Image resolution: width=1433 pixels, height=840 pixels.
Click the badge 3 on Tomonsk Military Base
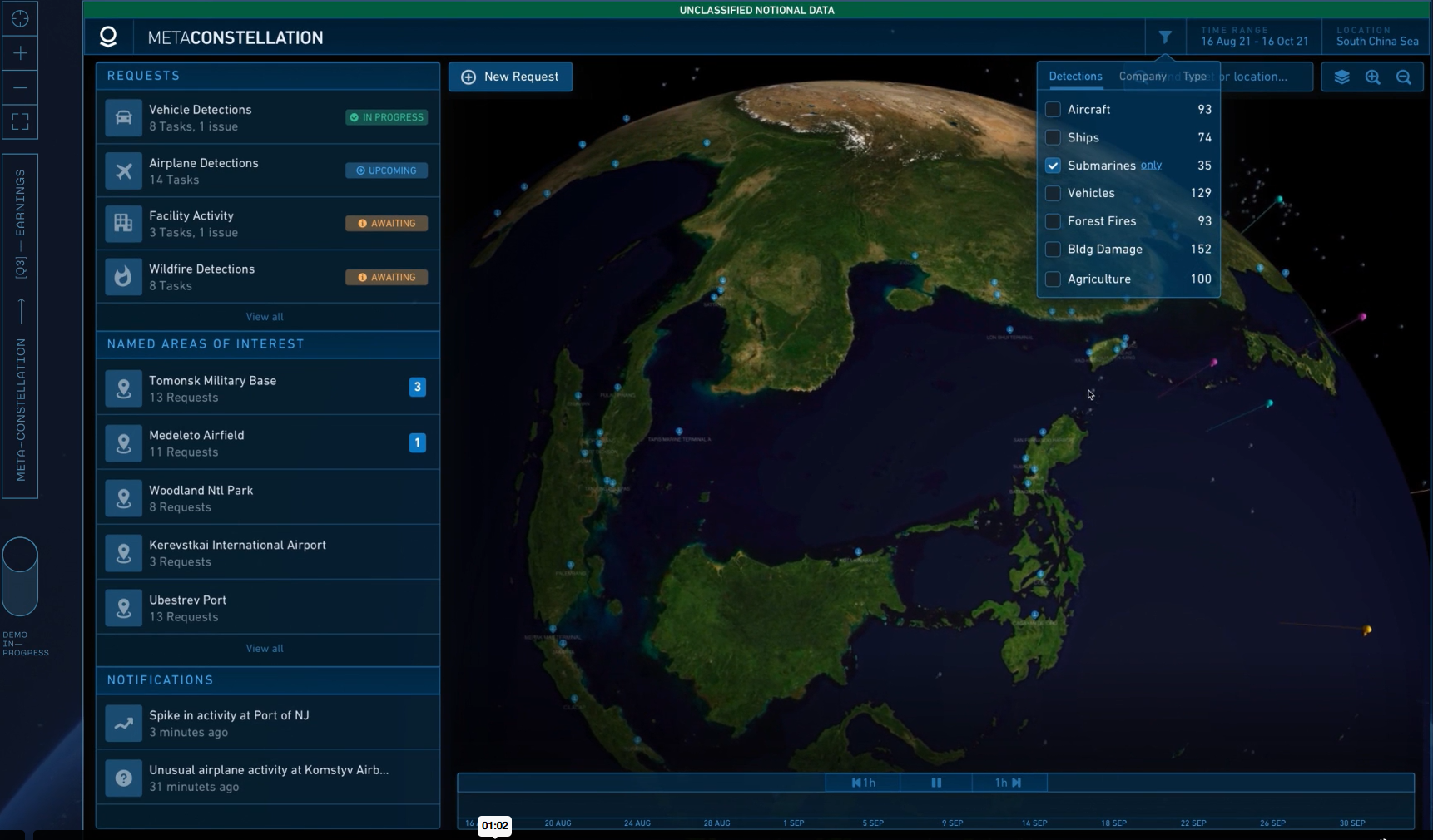pos(418,387)
